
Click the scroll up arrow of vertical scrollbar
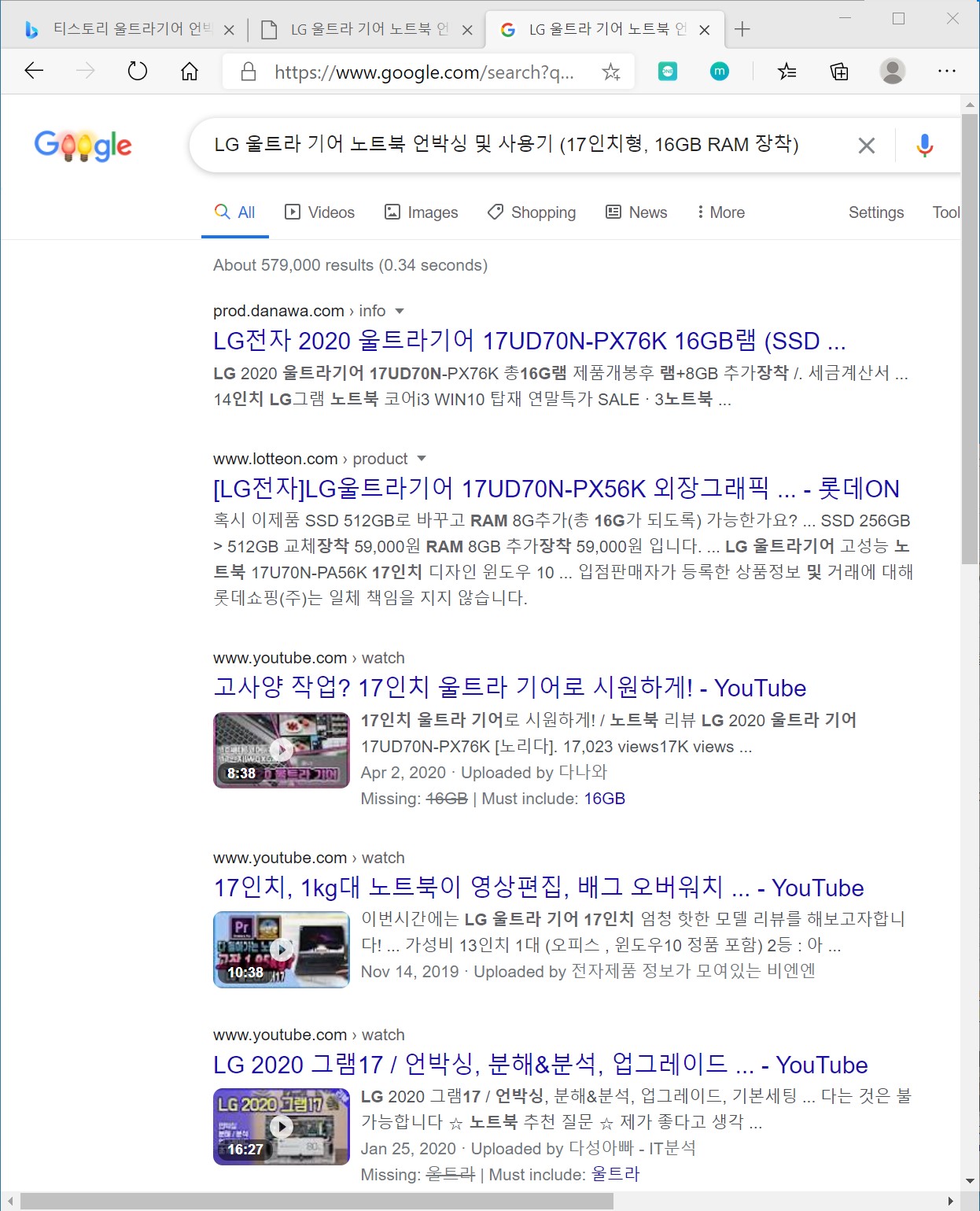tap(970, 105)
